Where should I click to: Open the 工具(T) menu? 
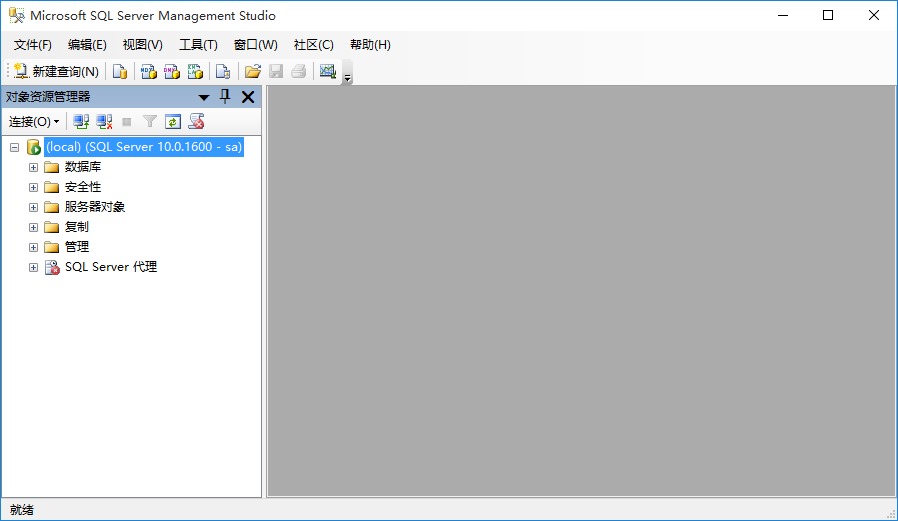click(198, 45)
